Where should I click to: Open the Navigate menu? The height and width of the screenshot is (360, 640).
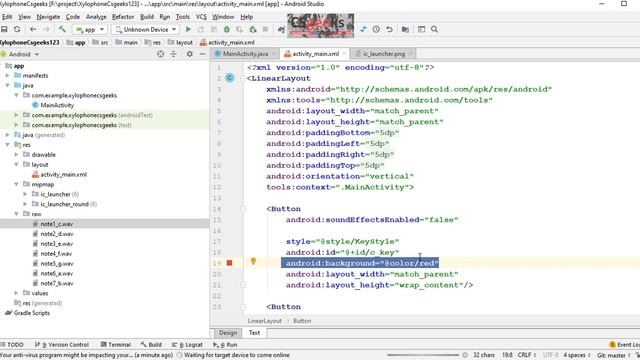48,17
